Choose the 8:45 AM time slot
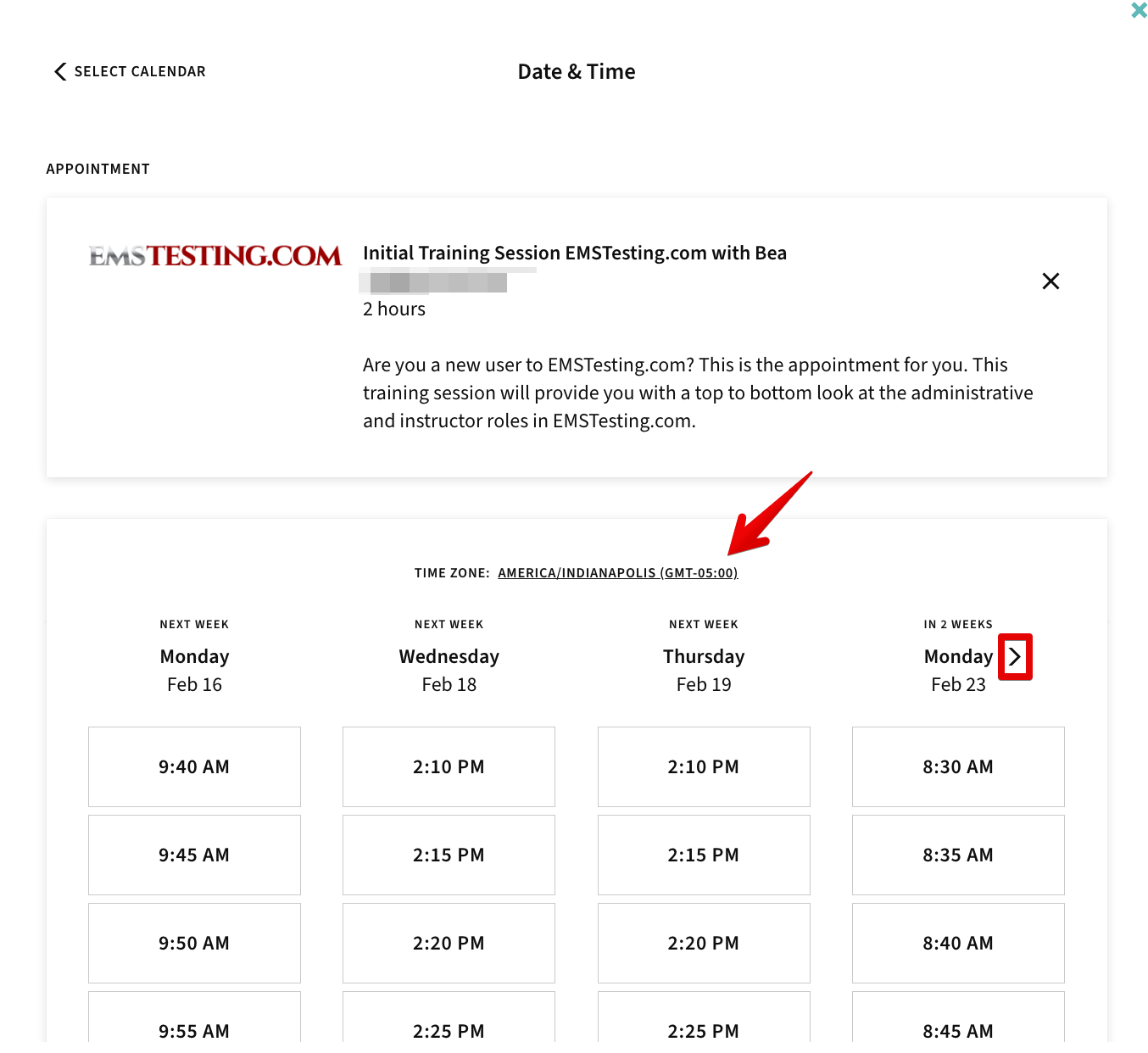 coord(958,1017)
